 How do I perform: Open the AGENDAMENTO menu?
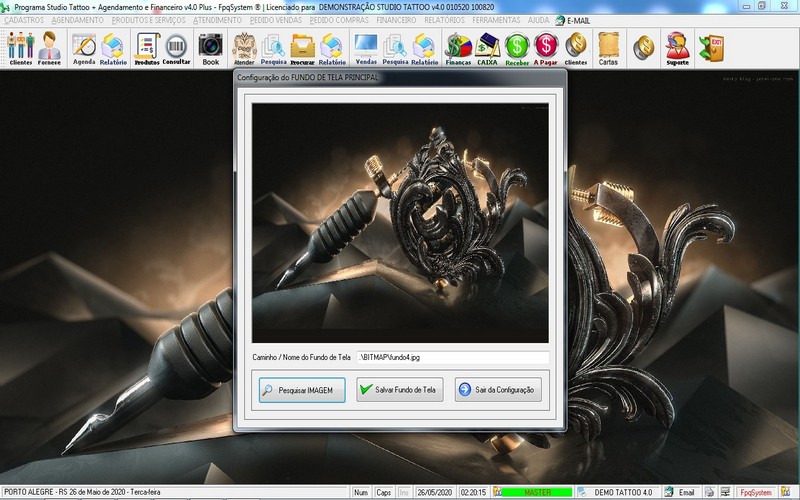click(x=78, y=20)
